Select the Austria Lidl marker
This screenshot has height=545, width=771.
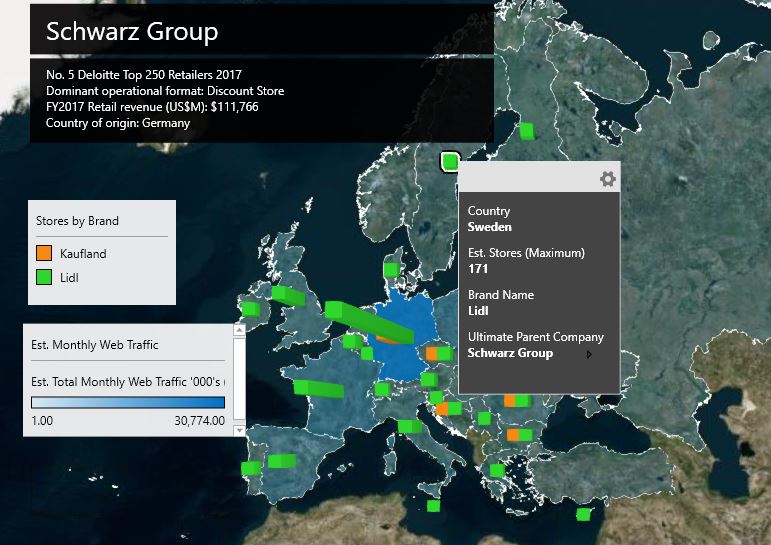click(x=429, y=379)
